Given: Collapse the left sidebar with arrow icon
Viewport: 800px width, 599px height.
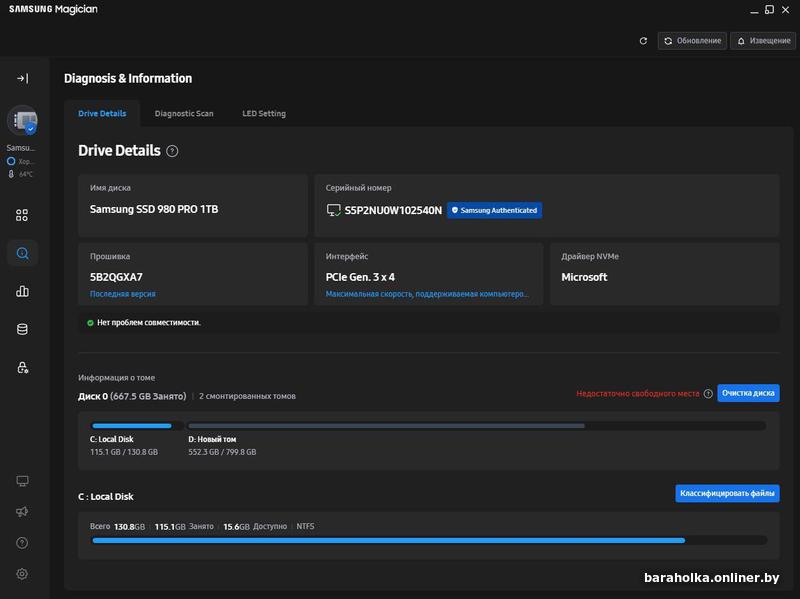Looking at the screenshot, I should point(22,78).
